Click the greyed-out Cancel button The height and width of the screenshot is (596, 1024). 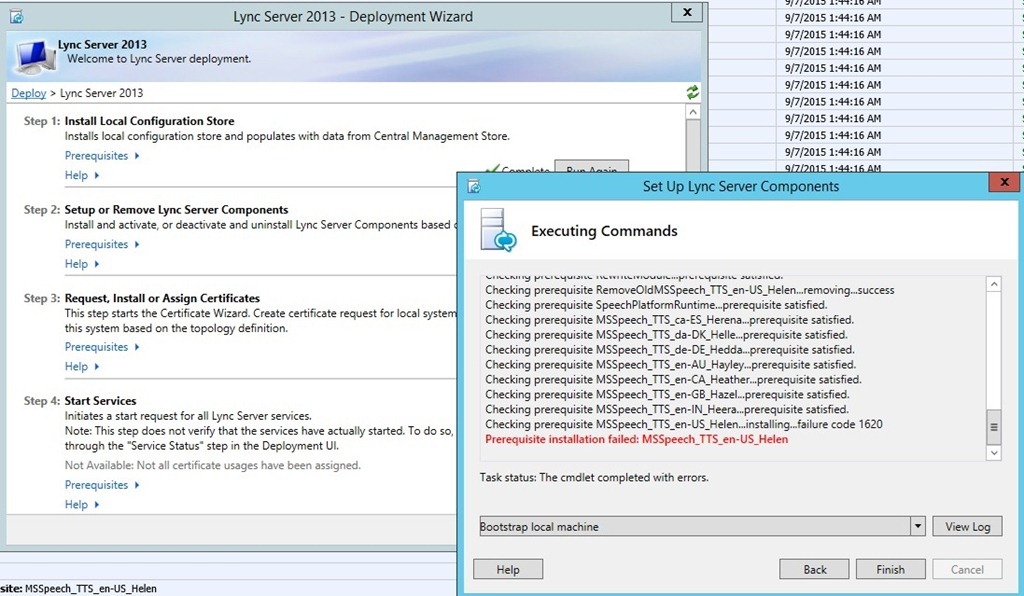coord(967,569)
